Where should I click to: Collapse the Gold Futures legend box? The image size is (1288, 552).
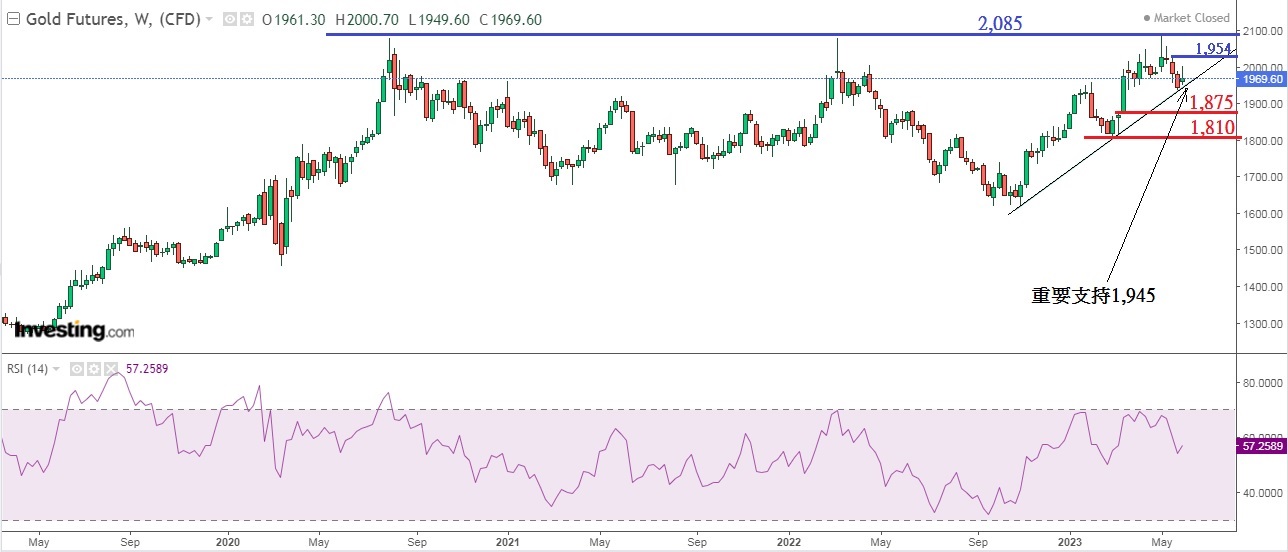pos(11,19)
